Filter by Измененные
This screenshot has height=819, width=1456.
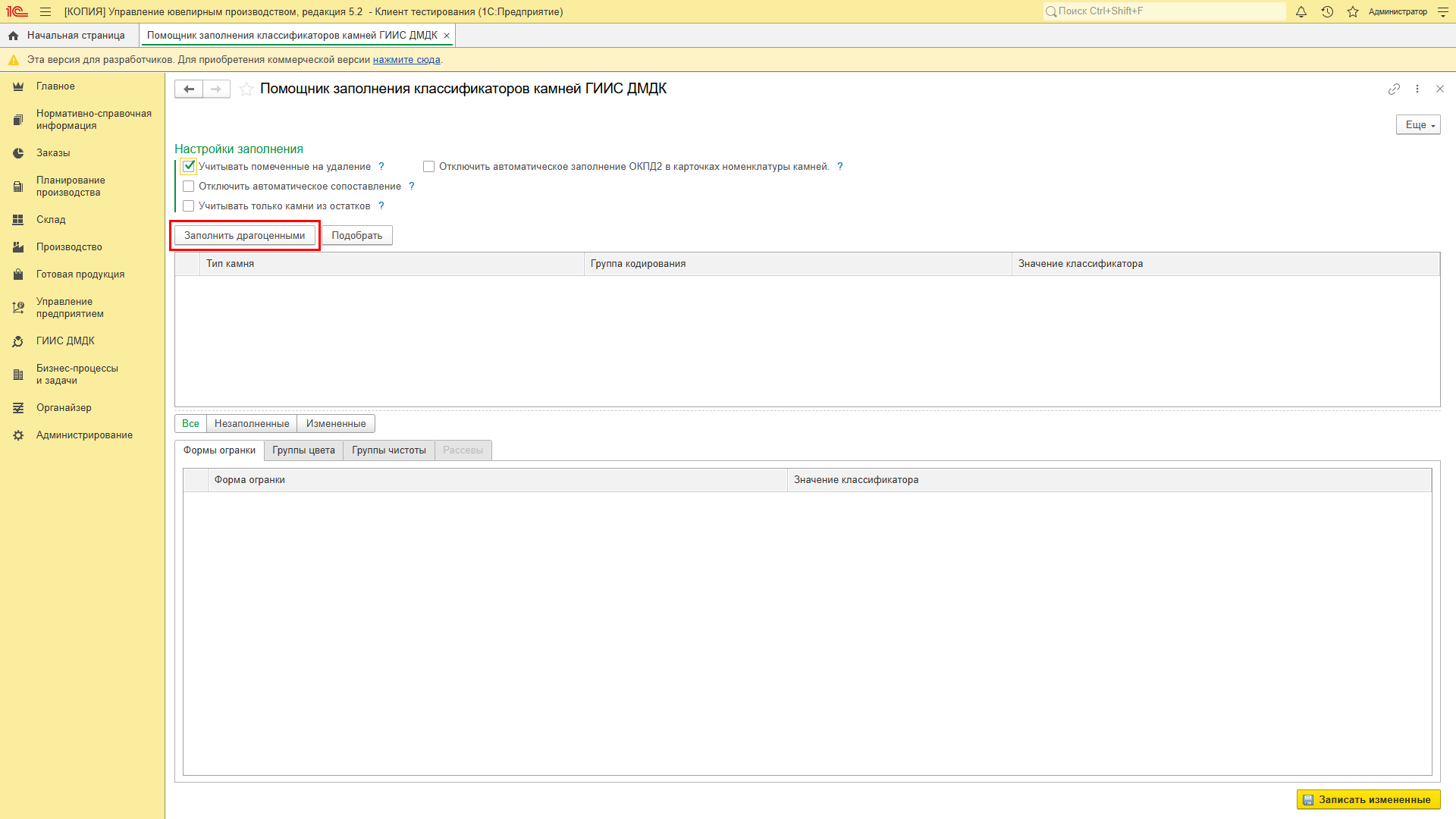pyautogui.click(x=336, y=424)
